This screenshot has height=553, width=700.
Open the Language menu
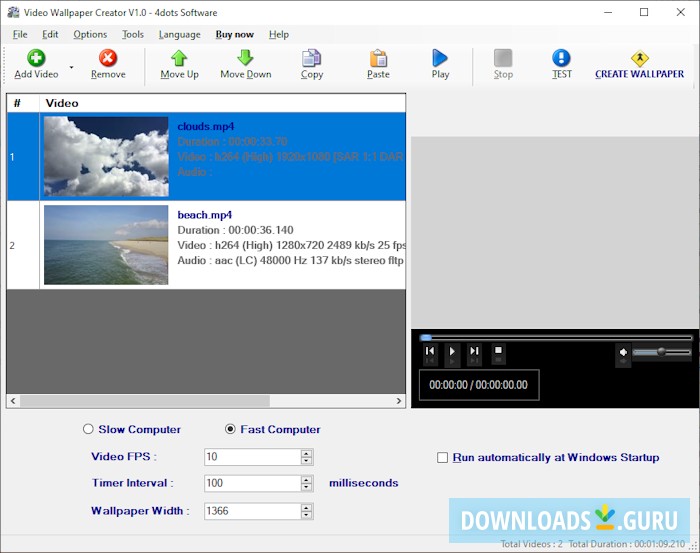point(180,34)
